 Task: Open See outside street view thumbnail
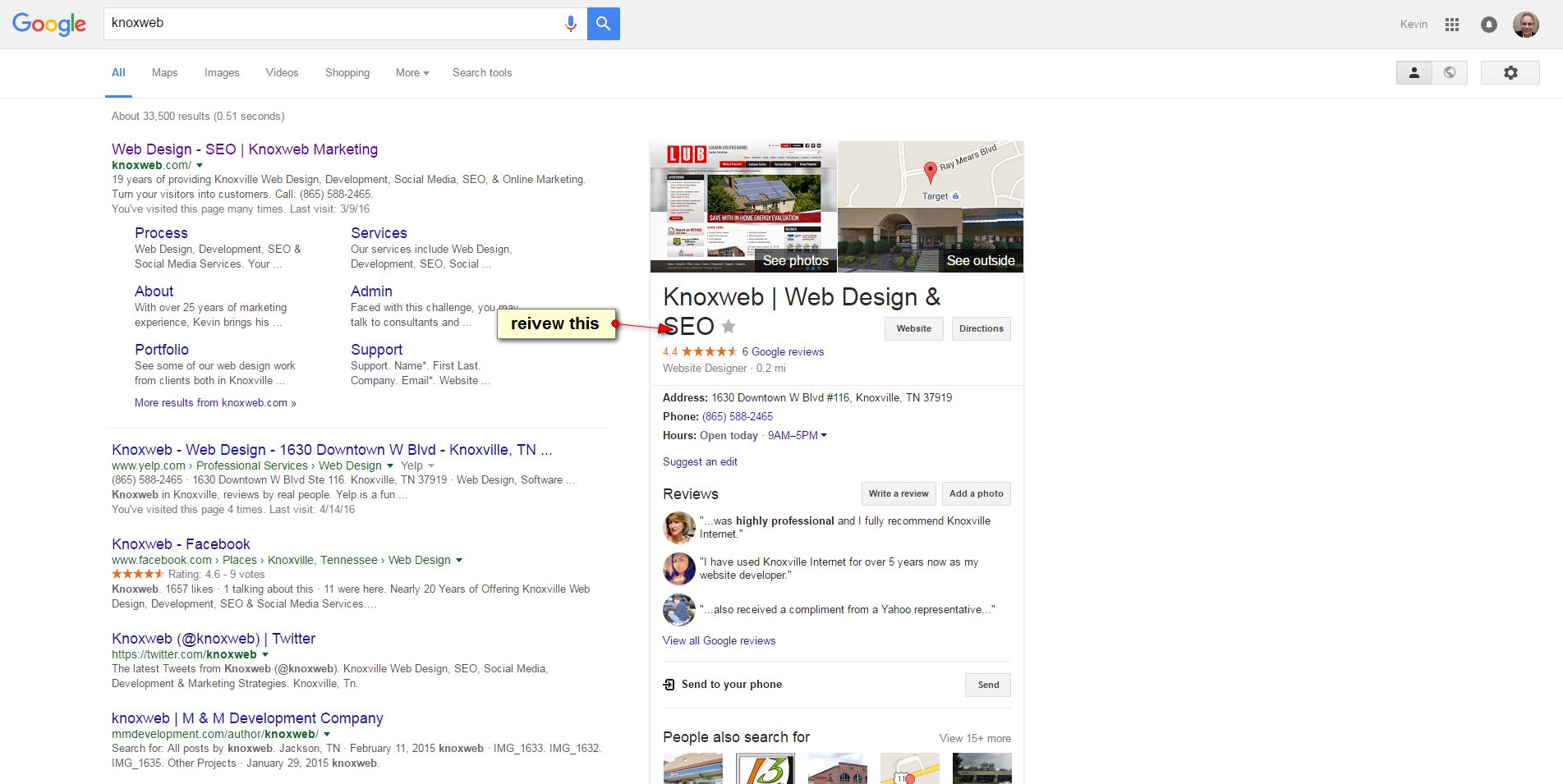931,240
